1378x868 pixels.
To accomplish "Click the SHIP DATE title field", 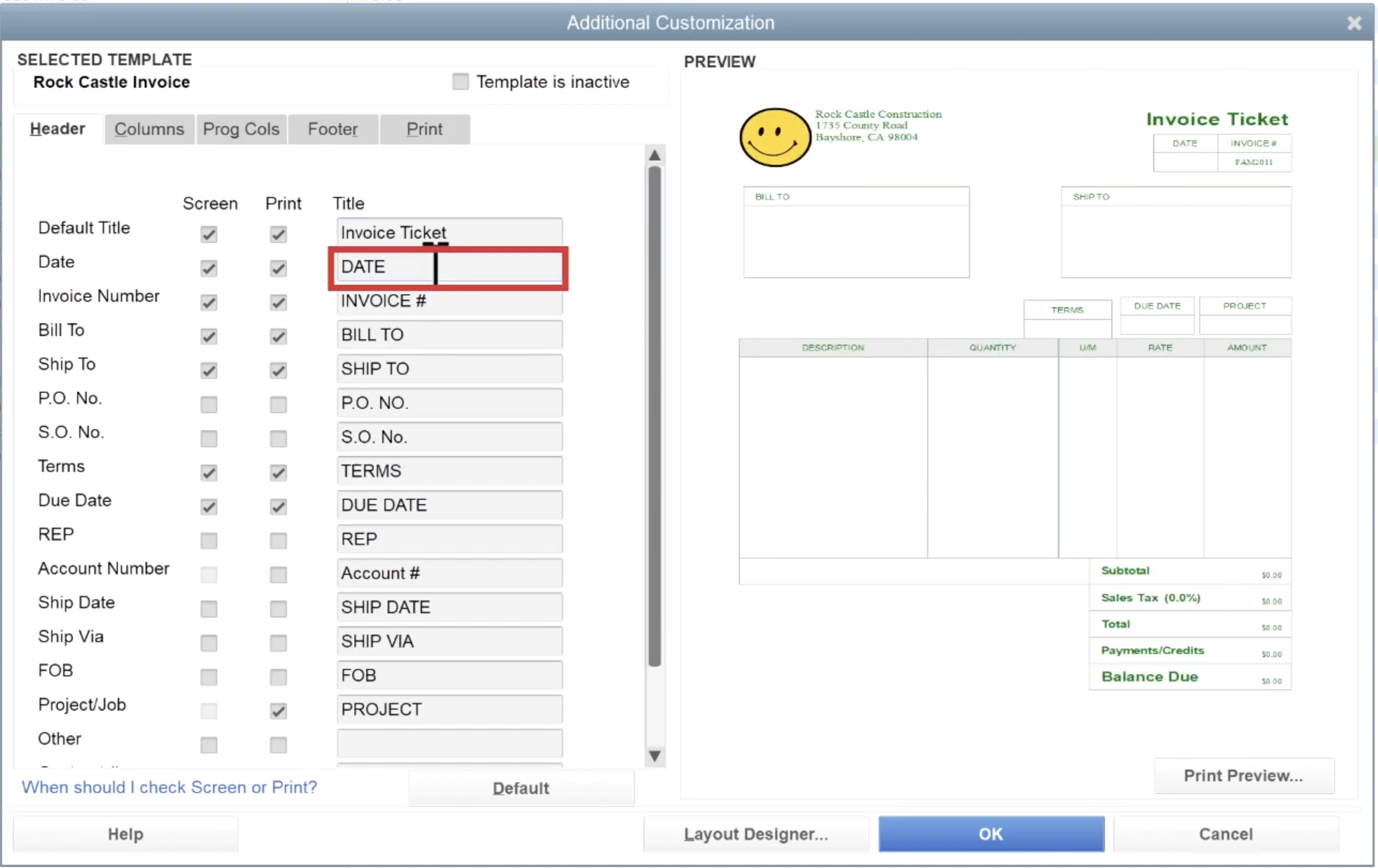I will point(449,607).
